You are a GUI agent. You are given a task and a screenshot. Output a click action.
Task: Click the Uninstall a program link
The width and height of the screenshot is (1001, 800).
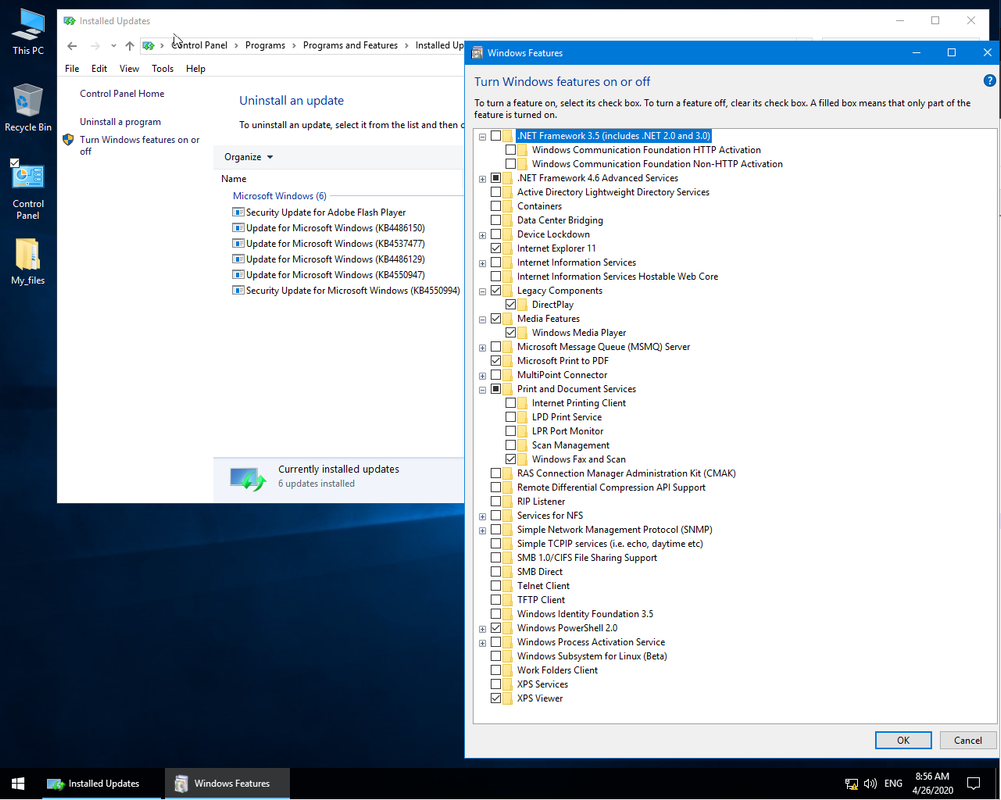[x=120, y=121]
